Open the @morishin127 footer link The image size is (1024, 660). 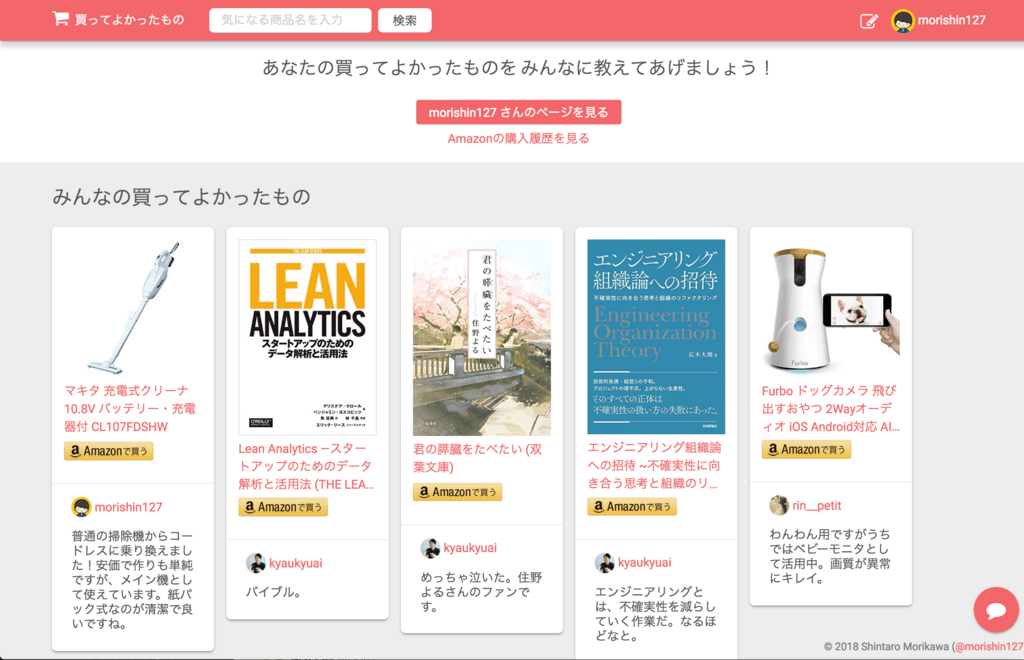pyautogui.click(x=988, y=647)
